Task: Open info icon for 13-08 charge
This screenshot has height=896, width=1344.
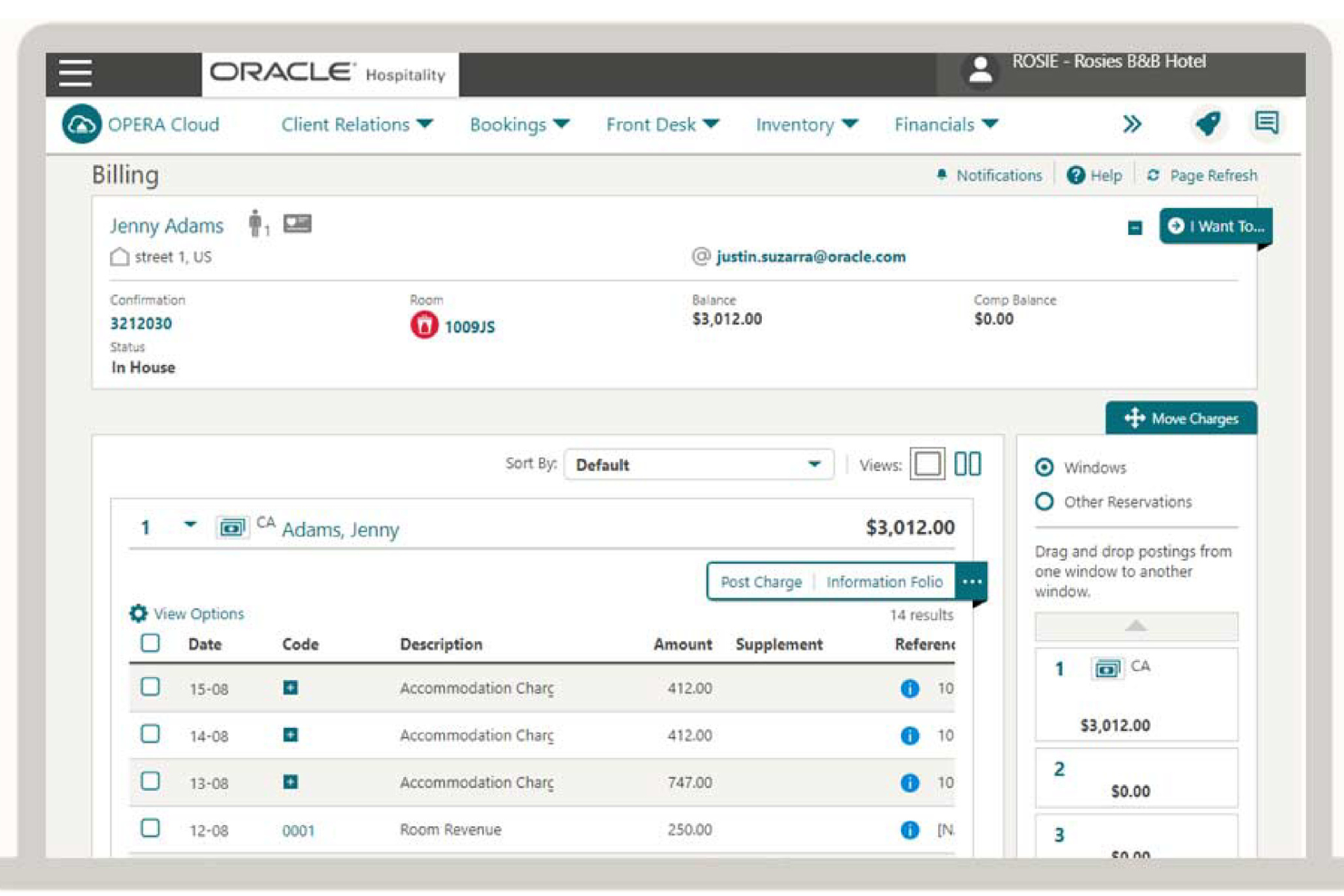Action: [x=910, y=783]
